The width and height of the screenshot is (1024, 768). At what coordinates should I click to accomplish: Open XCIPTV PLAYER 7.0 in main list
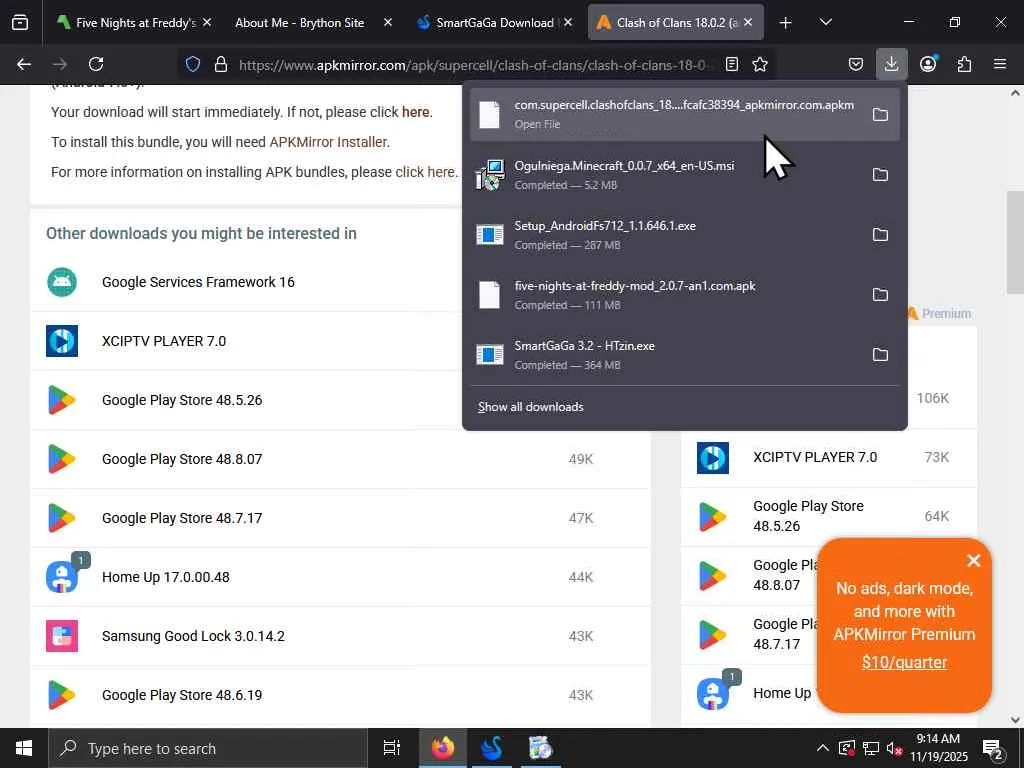[164, 341]
